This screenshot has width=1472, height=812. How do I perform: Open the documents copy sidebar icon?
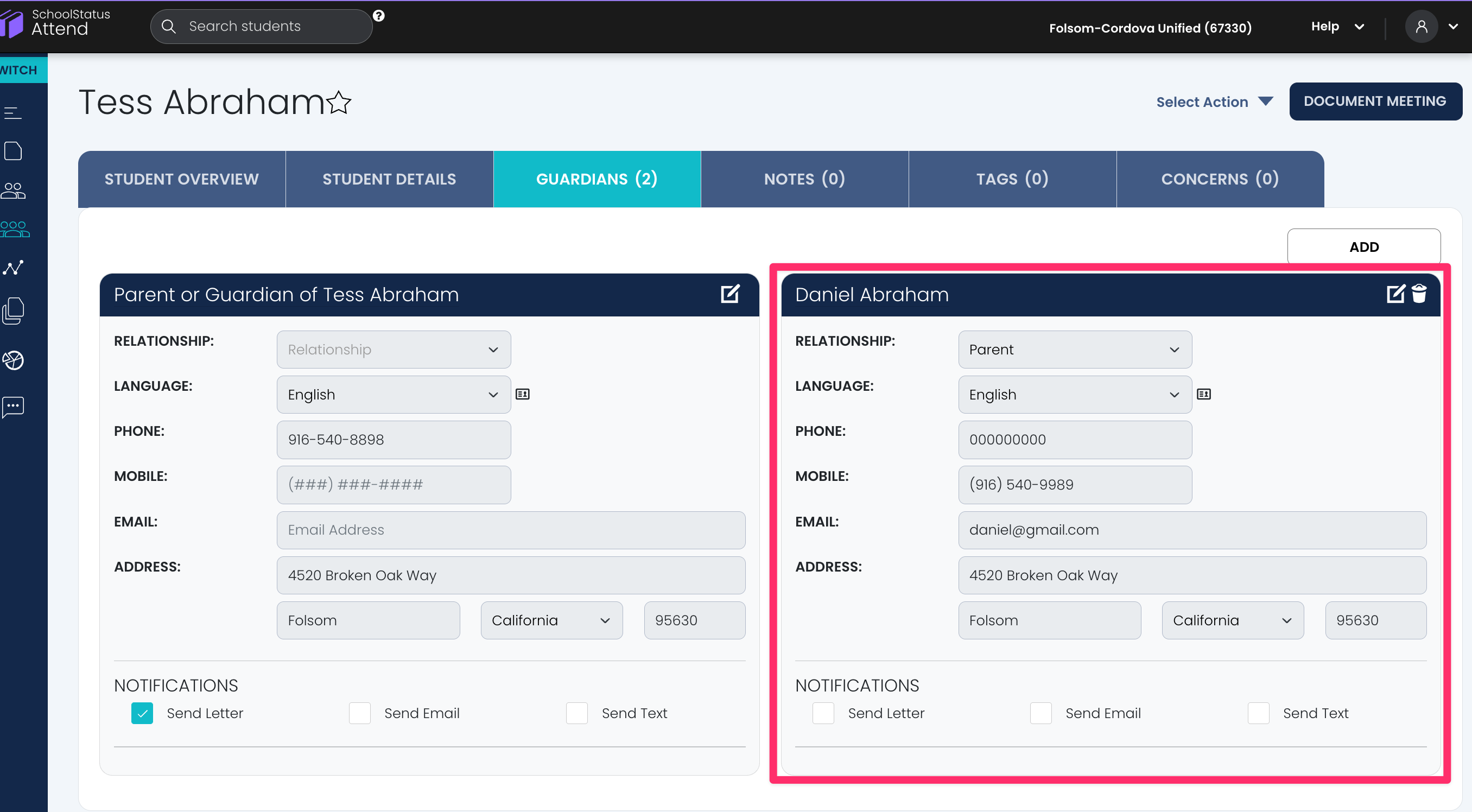point(13,311)
